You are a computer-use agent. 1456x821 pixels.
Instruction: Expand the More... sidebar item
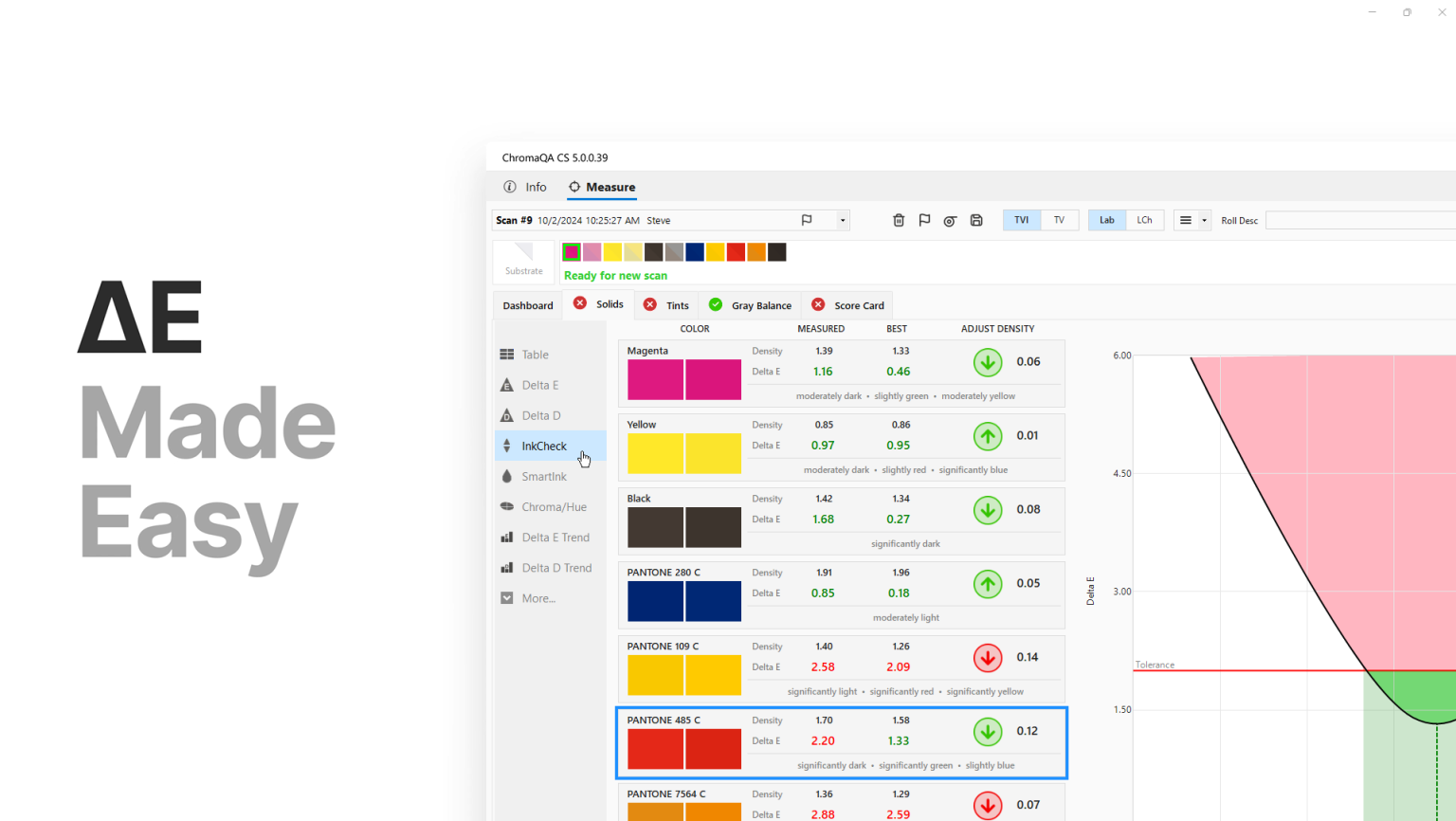click(537, 598)
